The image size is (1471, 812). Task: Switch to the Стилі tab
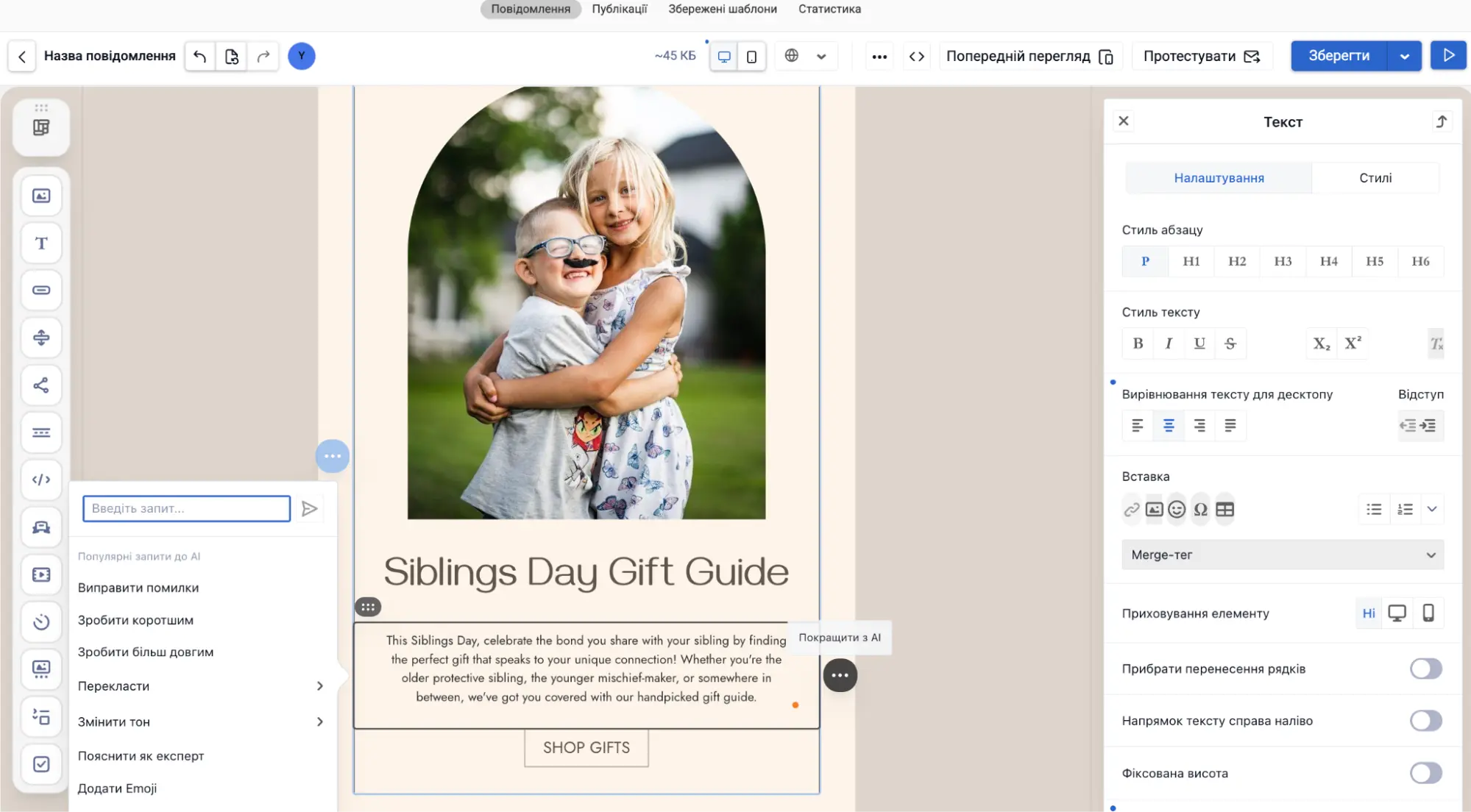coord(1375,178)
